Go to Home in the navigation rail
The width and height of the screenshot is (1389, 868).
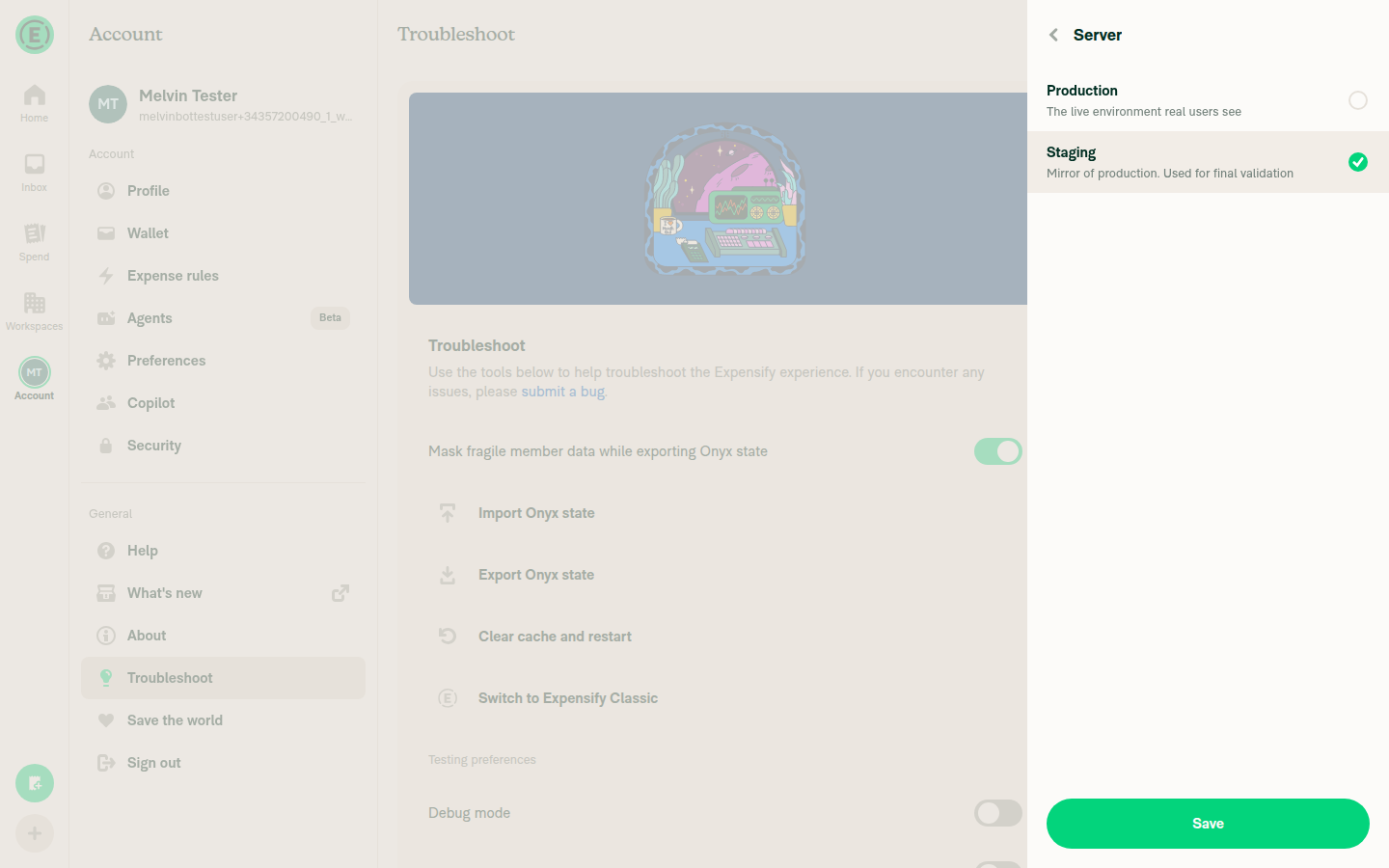35,104
